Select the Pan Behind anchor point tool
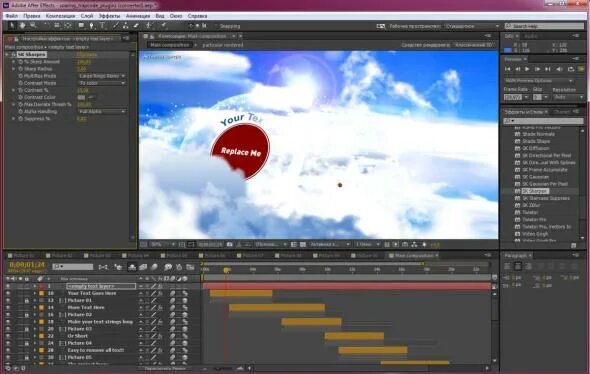The image size is (590, 374). click(x=68, y=25)
